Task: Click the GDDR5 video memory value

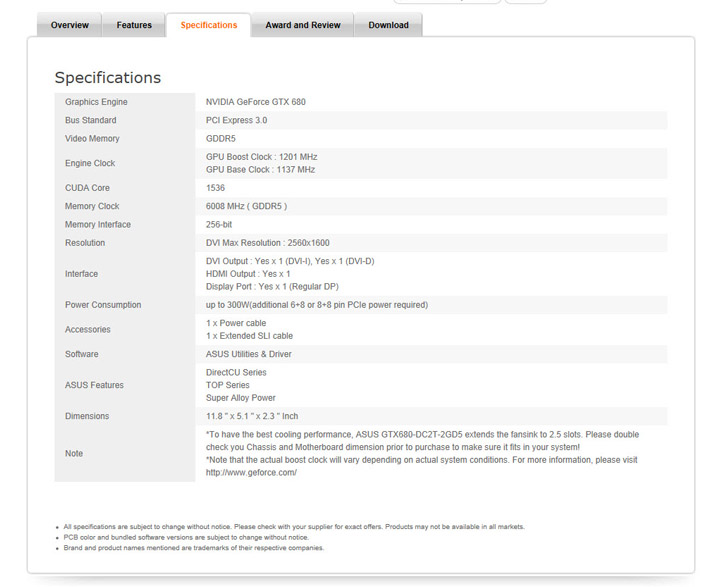Action: (x=220, y=139)
